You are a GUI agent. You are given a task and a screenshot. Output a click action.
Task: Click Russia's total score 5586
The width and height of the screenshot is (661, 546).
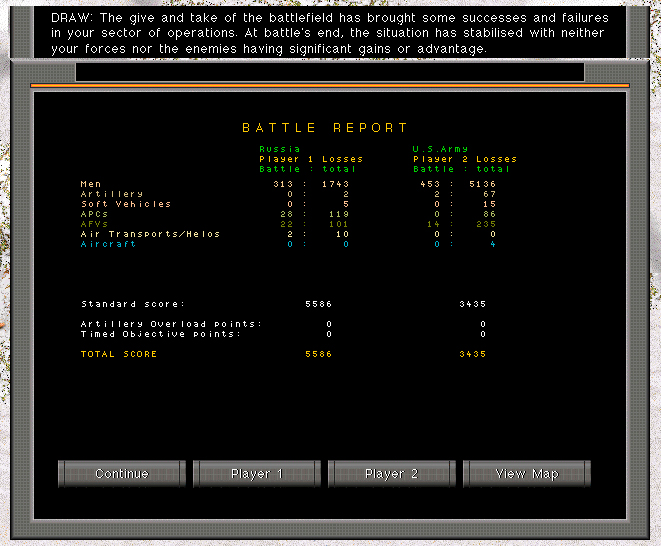318,354
